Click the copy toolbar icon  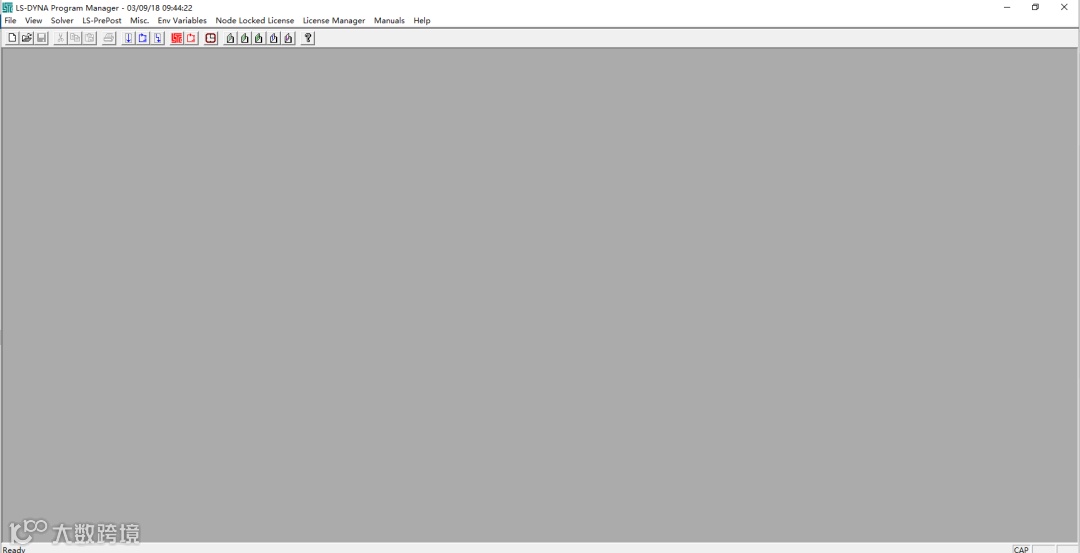pyautogui.click(x=75, y=38)
